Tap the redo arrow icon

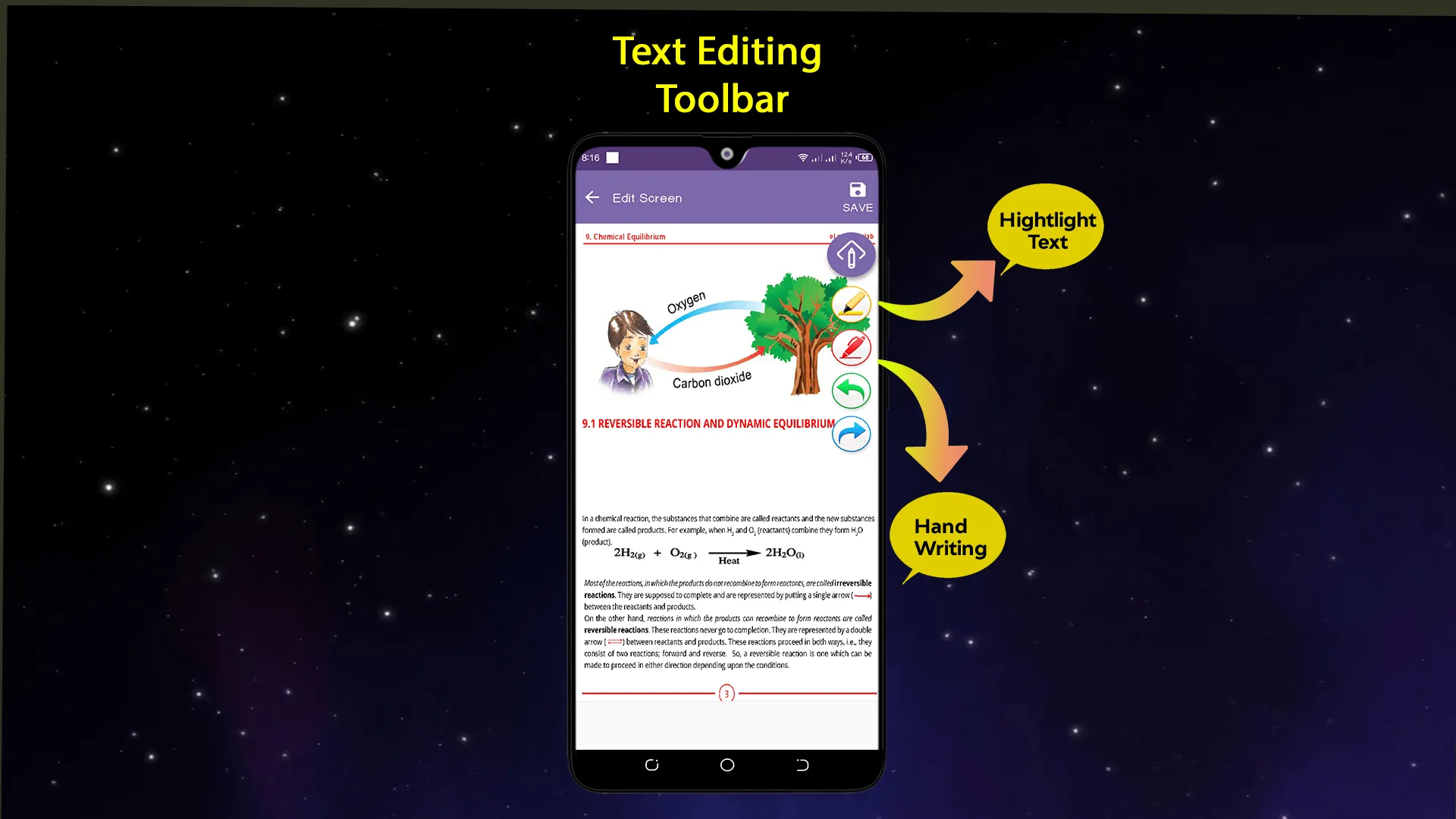click(x=850, y=433)
